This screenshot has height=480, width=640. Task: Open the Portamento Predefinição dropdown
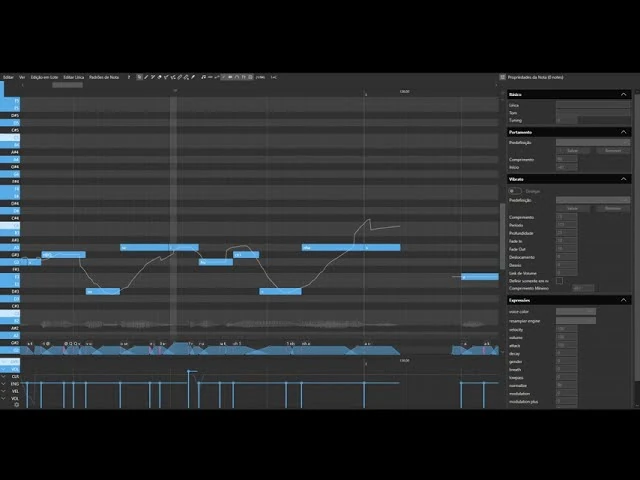(593, 142)
